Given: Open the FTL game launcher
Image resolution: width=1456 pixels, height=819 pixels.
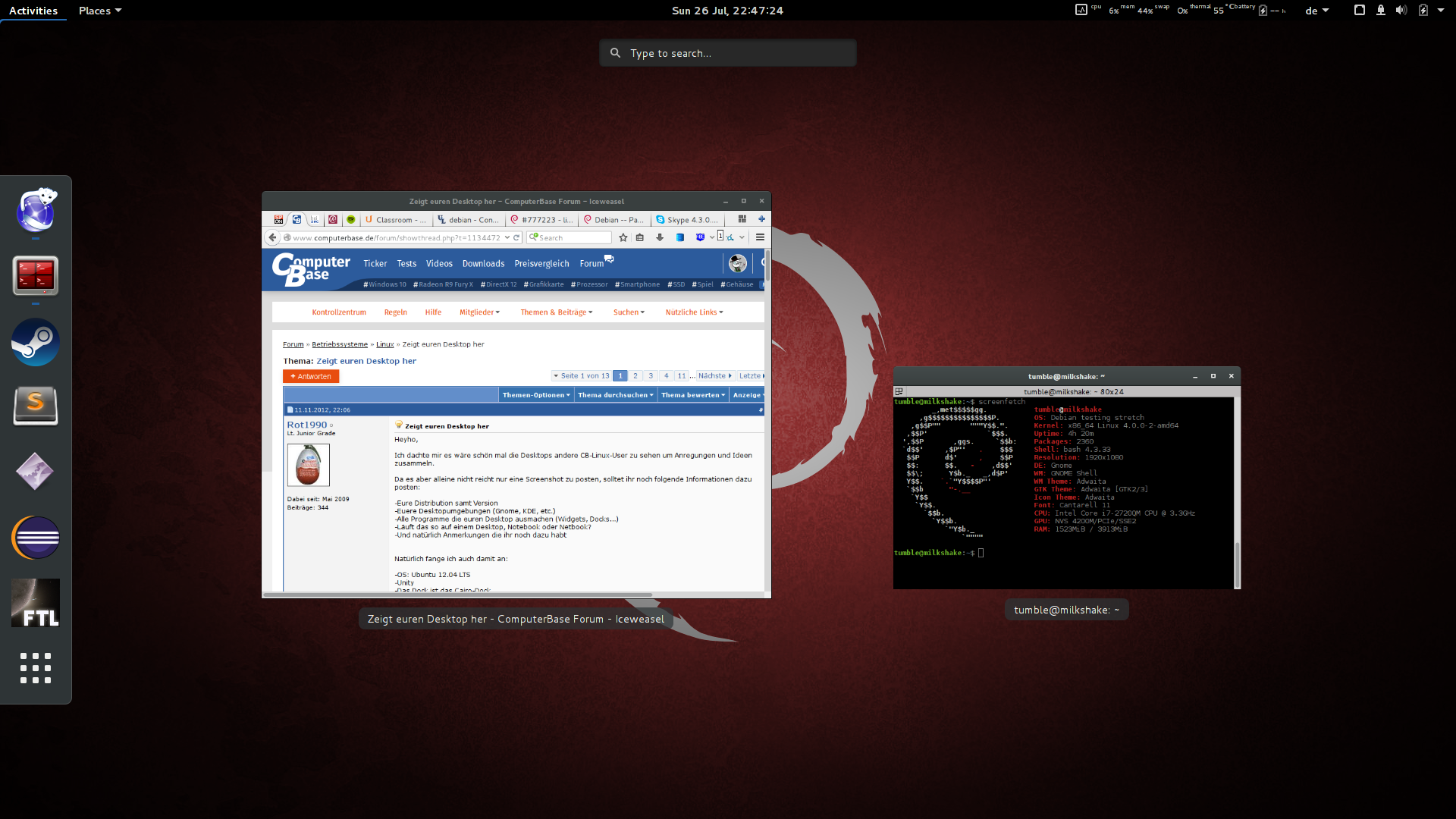Looking at the screenshot, I should point(36,603).
